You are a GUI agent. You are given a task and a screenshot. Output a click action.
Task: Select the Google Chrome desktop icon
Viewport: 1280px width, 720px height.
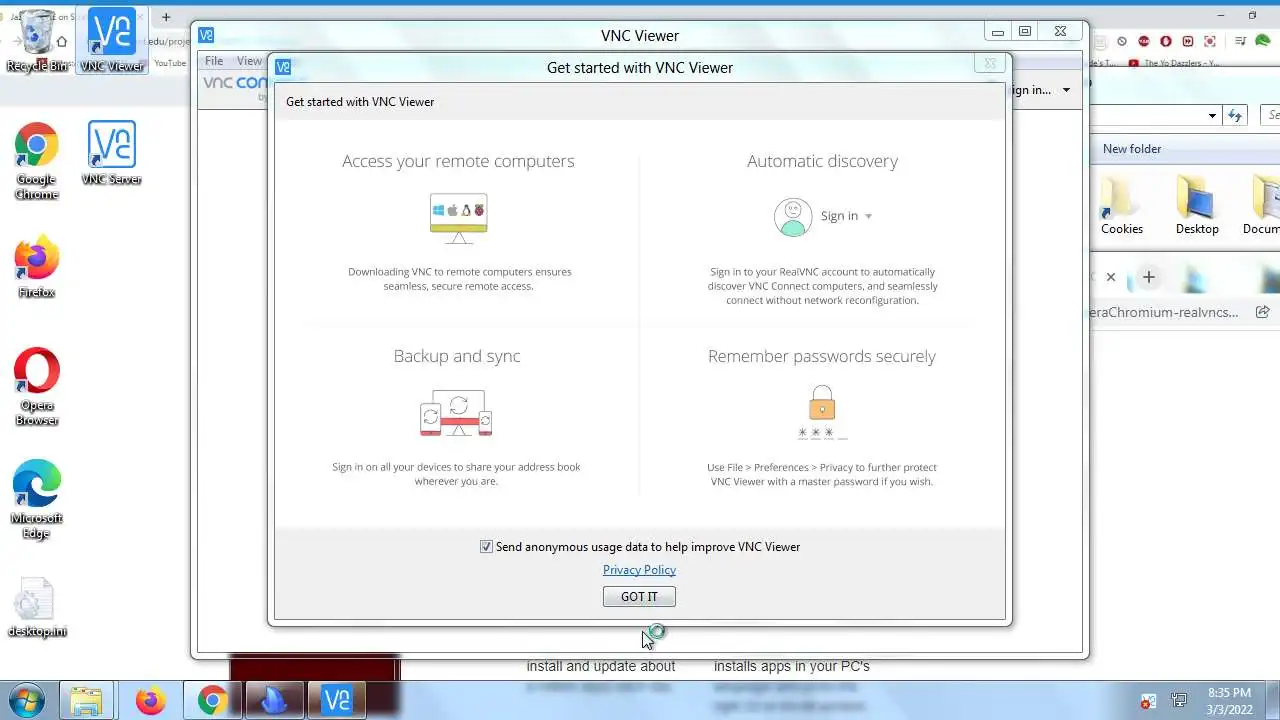pyautogui.click(x=37, y=161)
